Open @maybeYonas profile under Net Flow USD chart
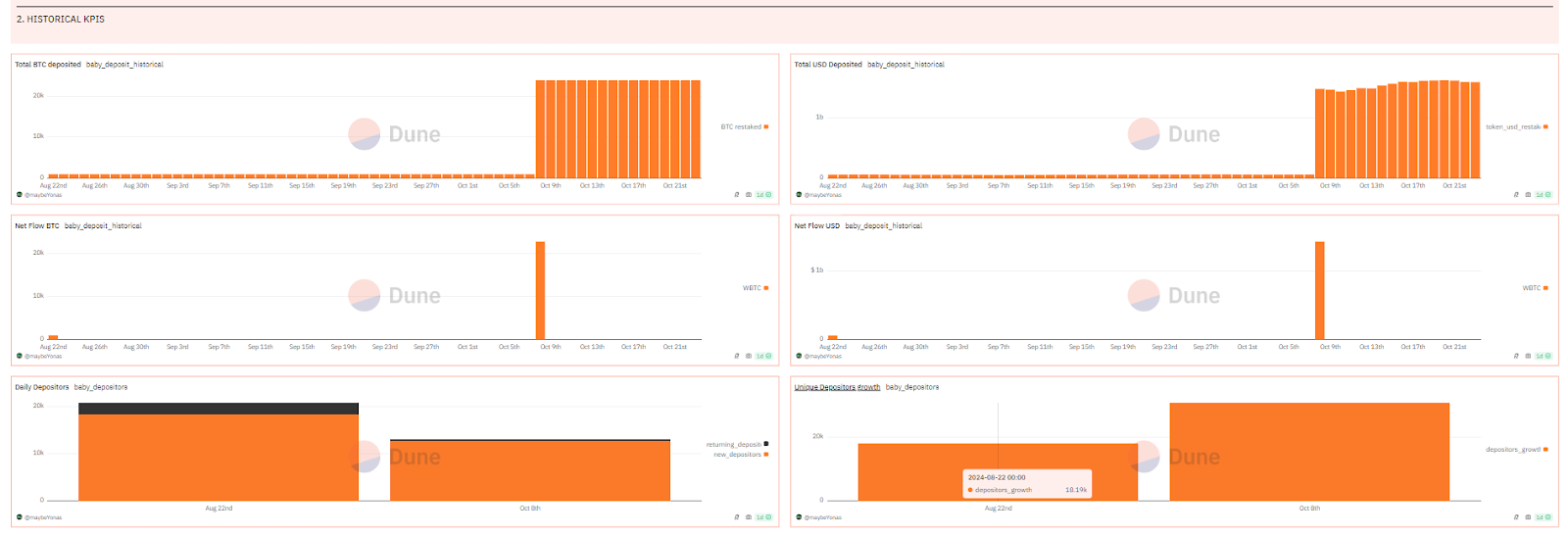 coord(824,356)
